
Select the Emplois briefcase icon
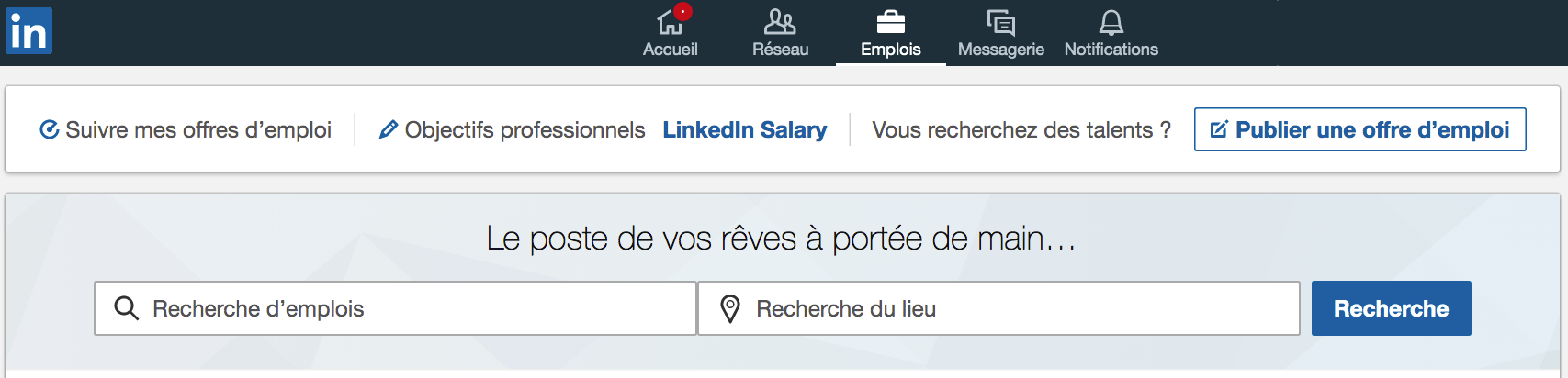click(x=890, y=21)
